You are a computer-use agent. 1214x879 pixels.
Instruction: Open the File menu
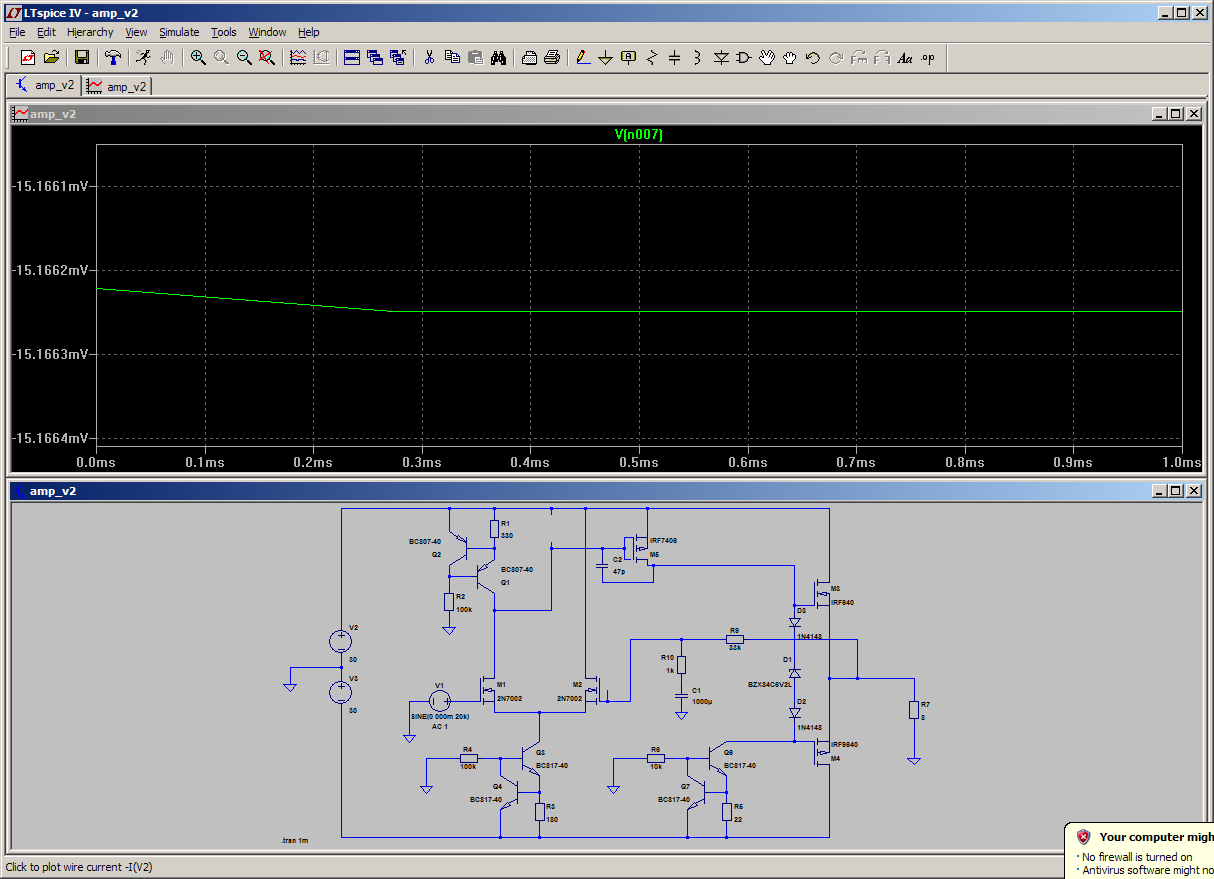click(17, 32)
